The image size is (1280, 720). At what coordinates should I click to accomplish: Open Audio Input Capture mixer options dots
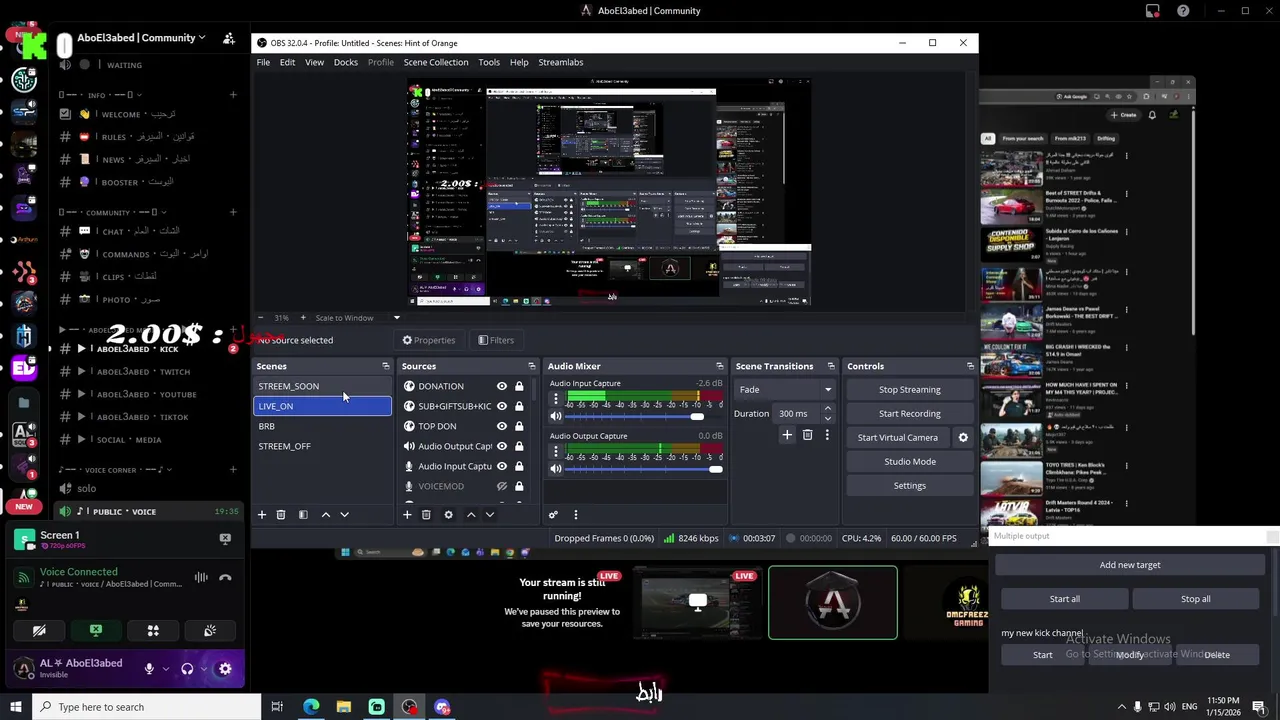point(556,400)
